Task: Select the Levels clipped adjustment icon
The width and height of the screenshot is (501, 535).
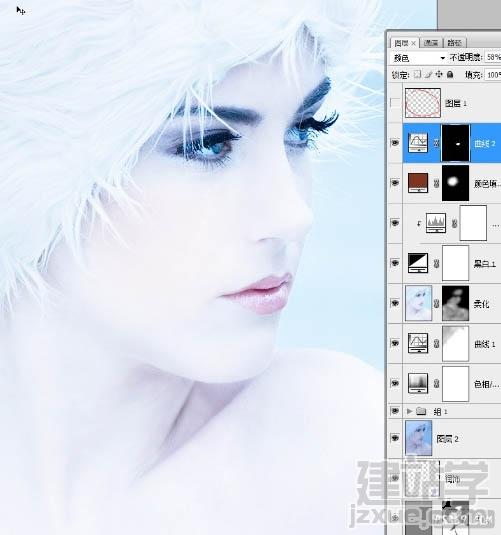Action: pyautogui.click(x=436, y=223)
